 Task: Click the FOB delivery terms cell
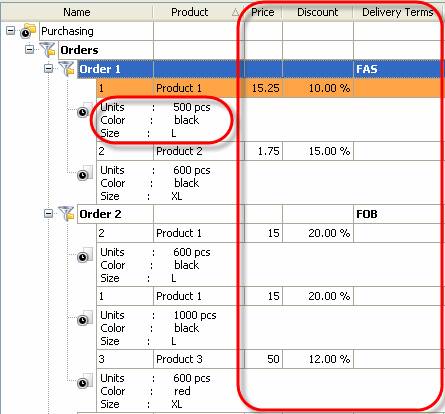397,214
